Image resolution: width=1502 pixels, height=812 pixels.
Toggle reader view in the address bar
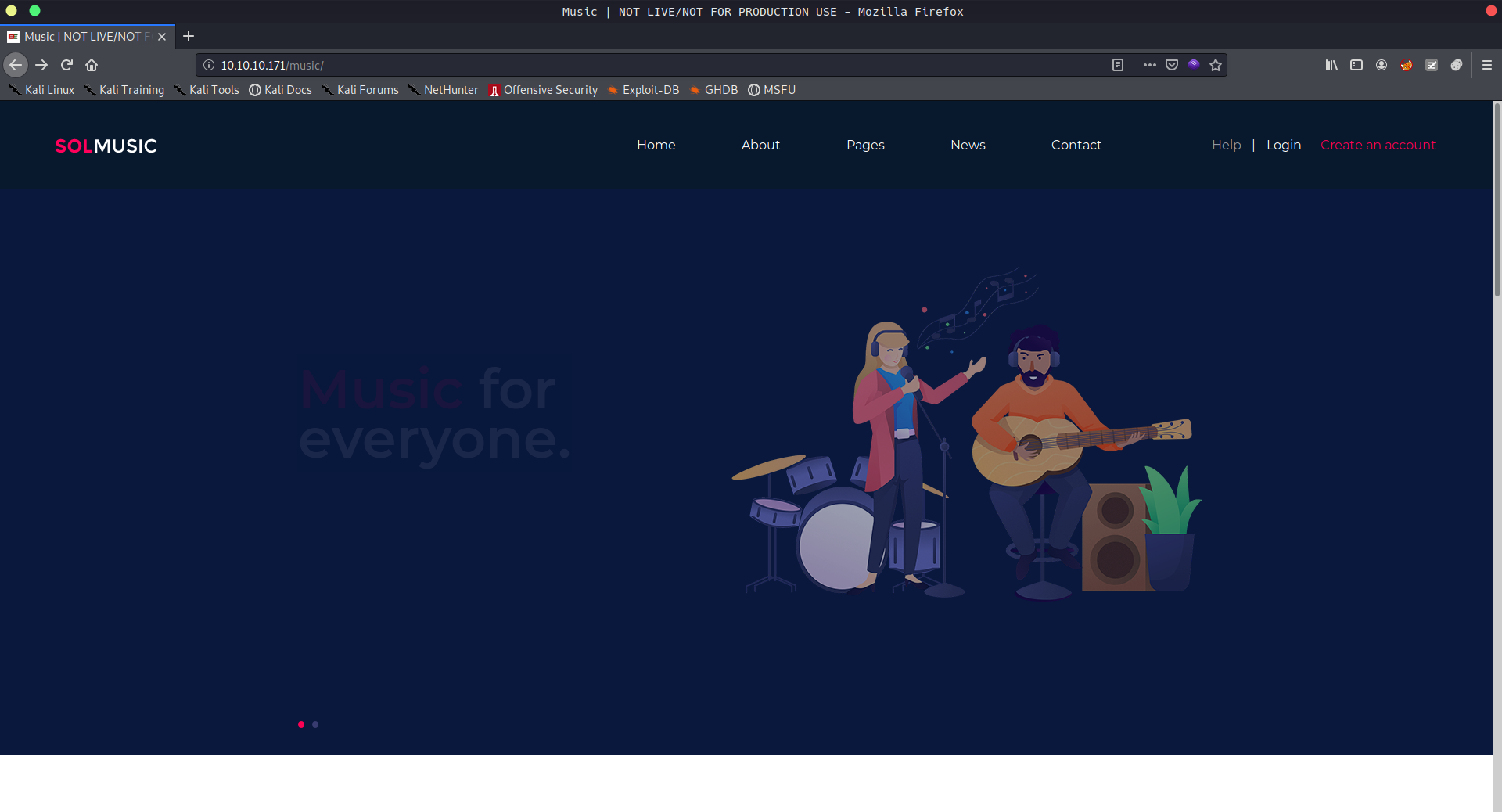click(x=1117, y=65)
